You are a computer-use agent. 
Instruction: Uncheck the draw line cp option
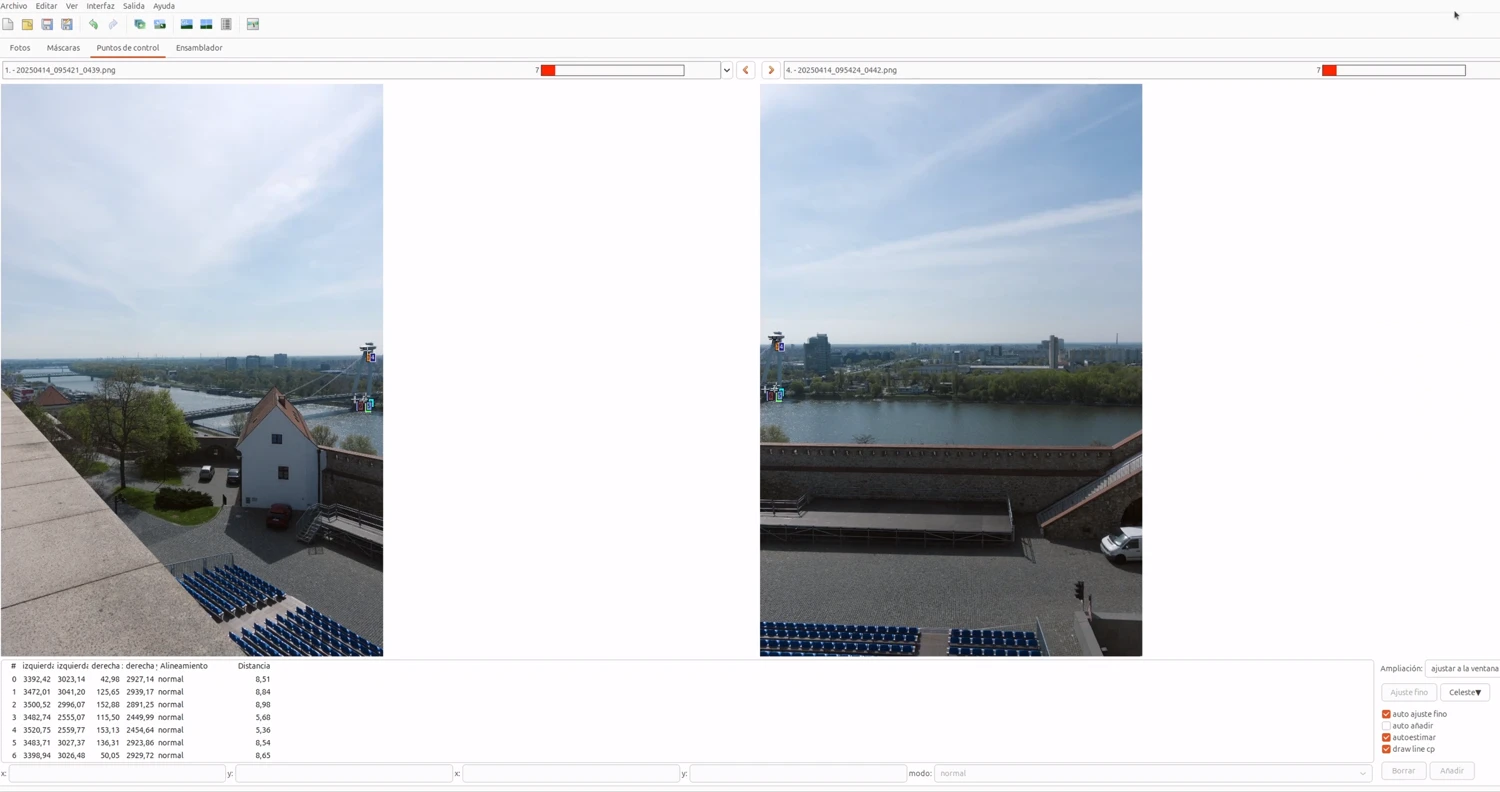(x=1386, y=749)
